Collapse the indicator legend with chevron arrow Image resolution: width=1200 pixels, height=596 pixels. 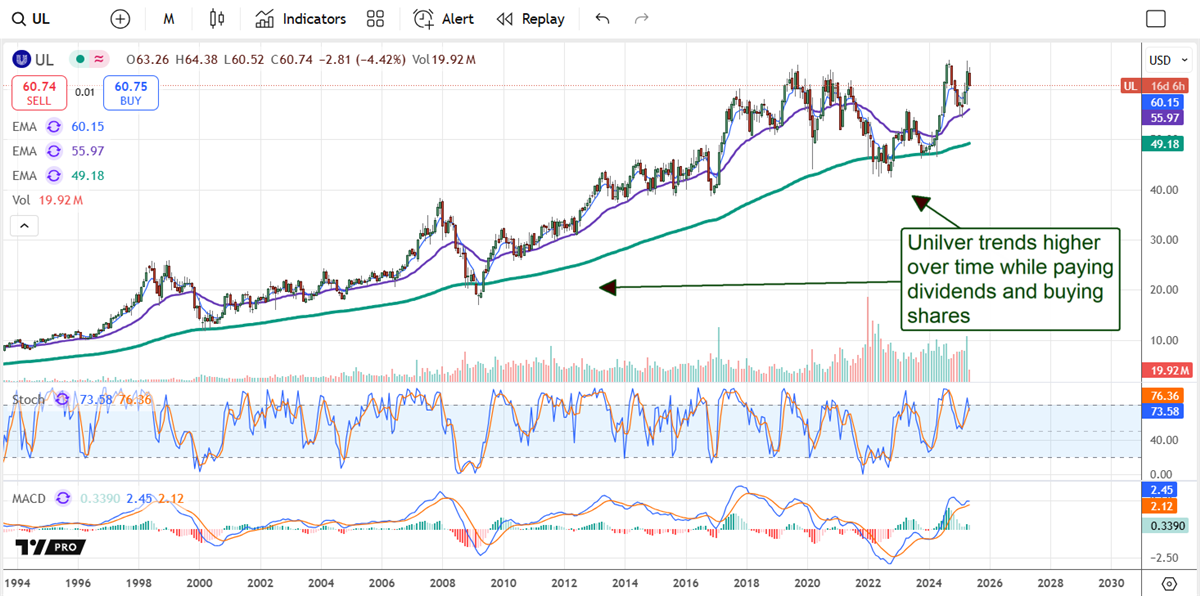click(x=24, y=227)
